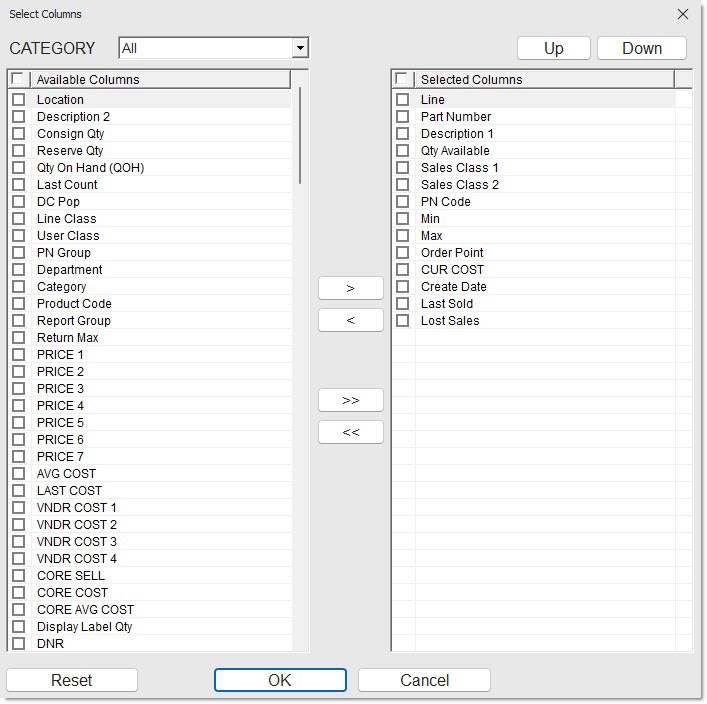The height and width of the screenshot is (704, 707).
Task: Move selected column right with > button
Action: (x=350, y=288)
